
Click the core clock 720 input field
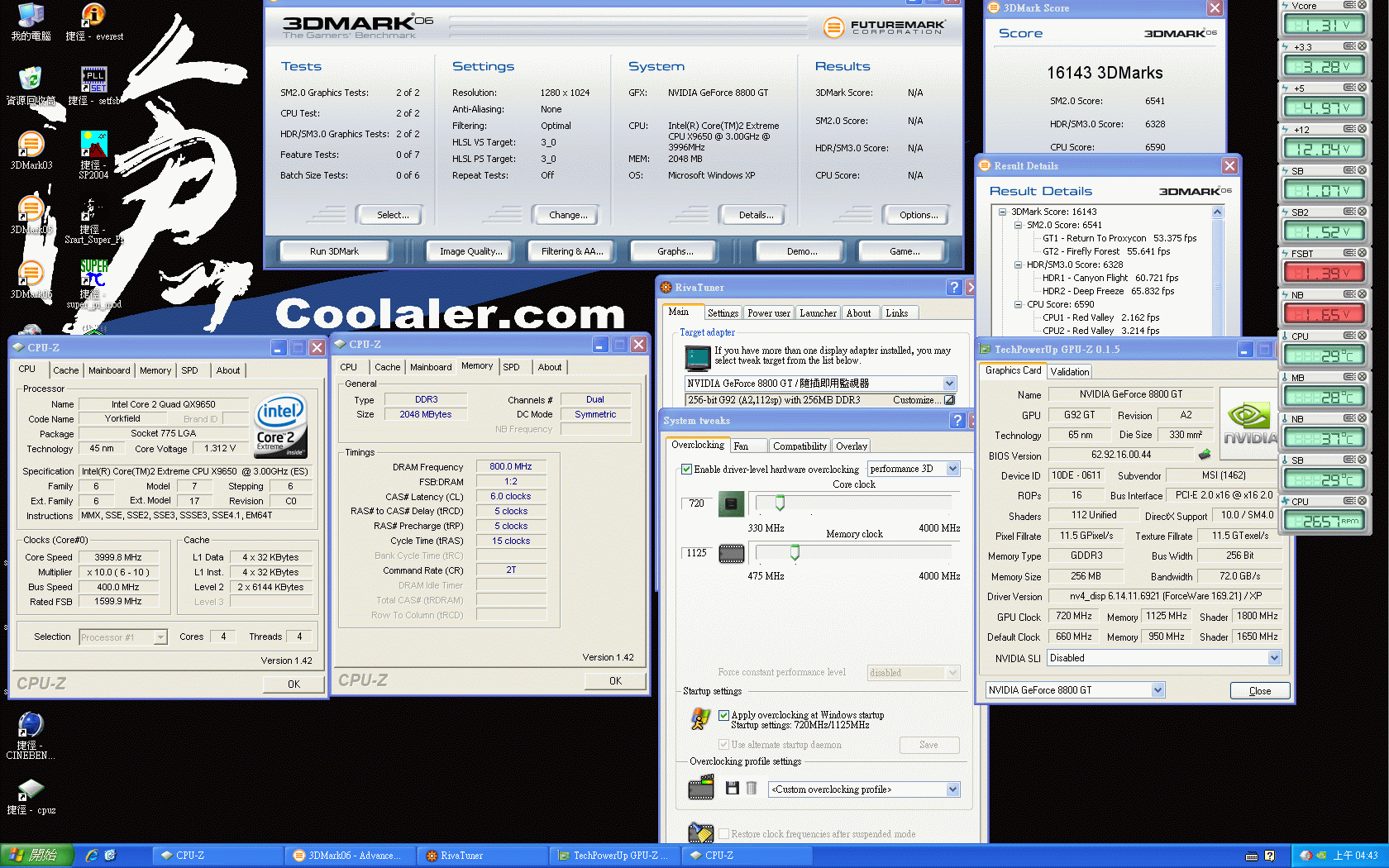click(698, 503)
